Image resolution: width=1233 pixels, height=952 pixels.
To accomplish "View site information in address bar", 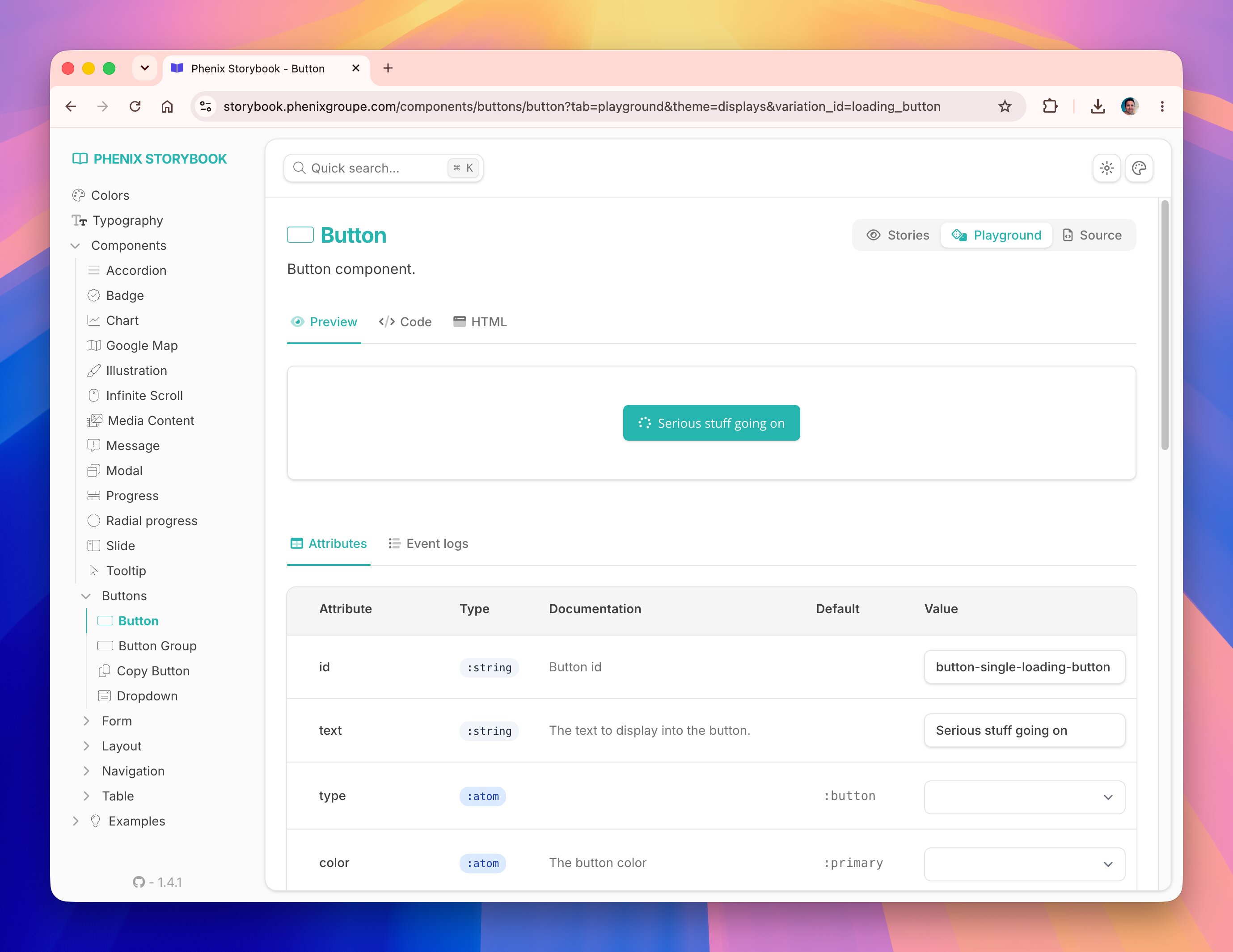I will coord(206,106).
